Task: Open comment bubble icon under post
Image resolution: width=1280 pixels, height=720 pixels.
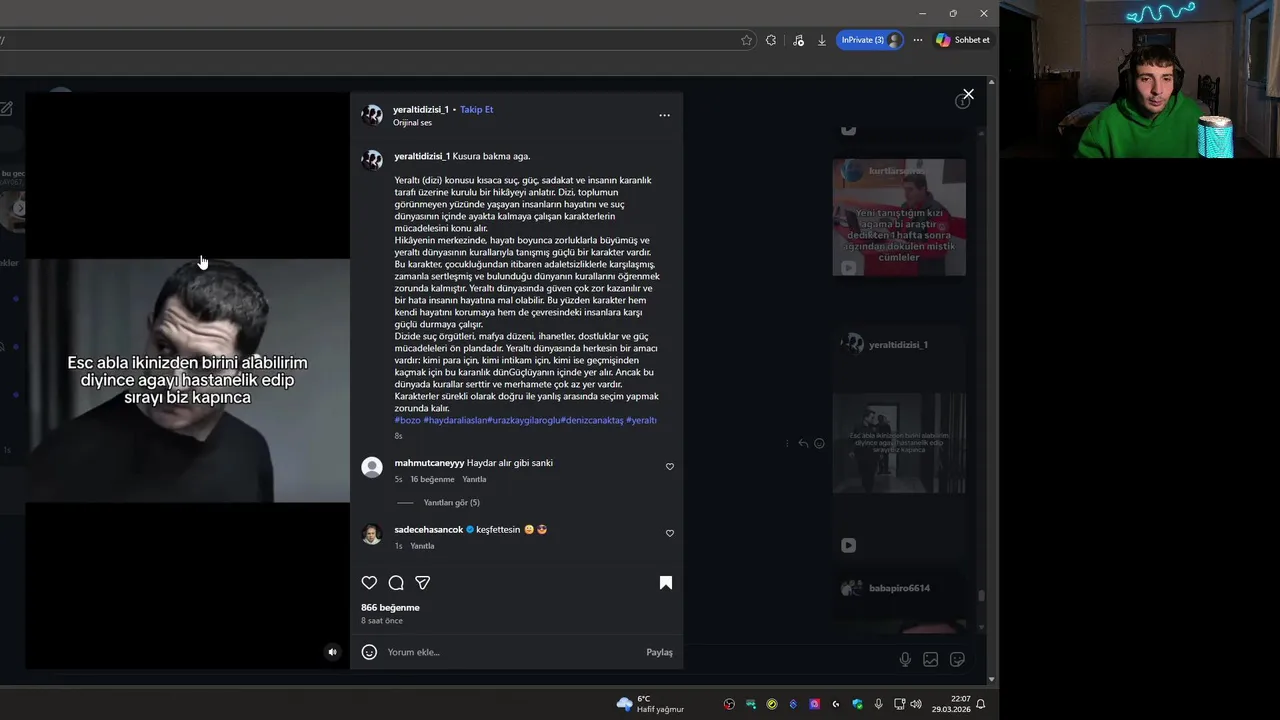Action: (x=396, y=583)
